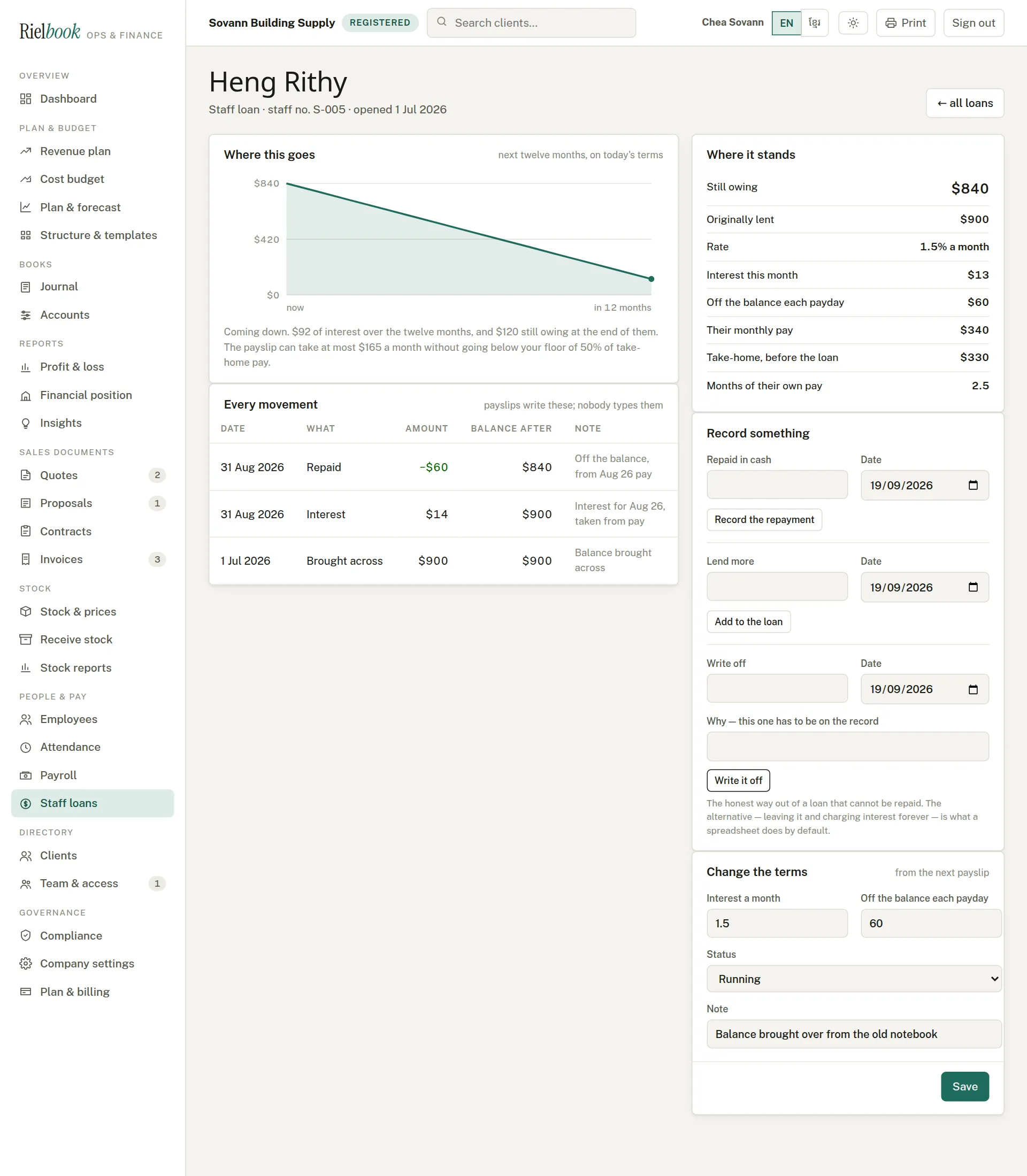Click the Profit & loss chart icon
The width and height of the screenshot is (1027, 1176).
[x=25, y=367]
